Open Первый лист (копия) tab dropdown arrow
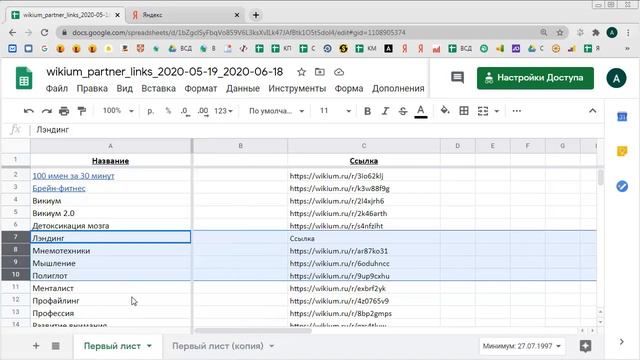Image resolution: width=640 pixels, height=360 pixels. tap(272, 346)
